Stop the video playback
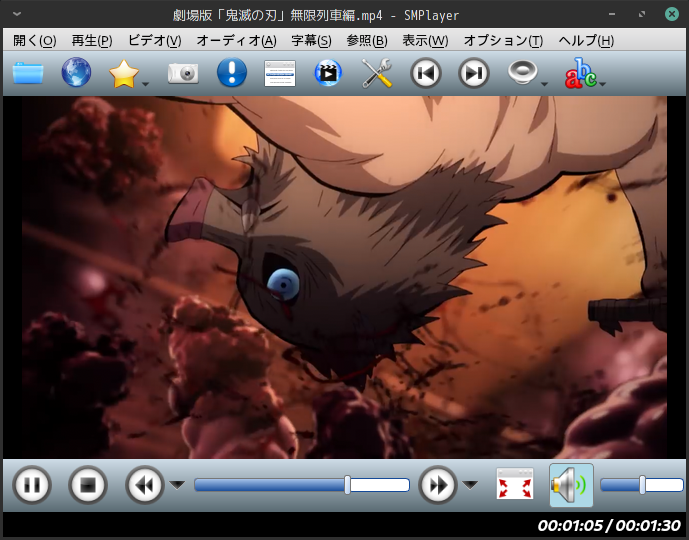Viewport: 689px width, 540px height. [x=88, y=485]
